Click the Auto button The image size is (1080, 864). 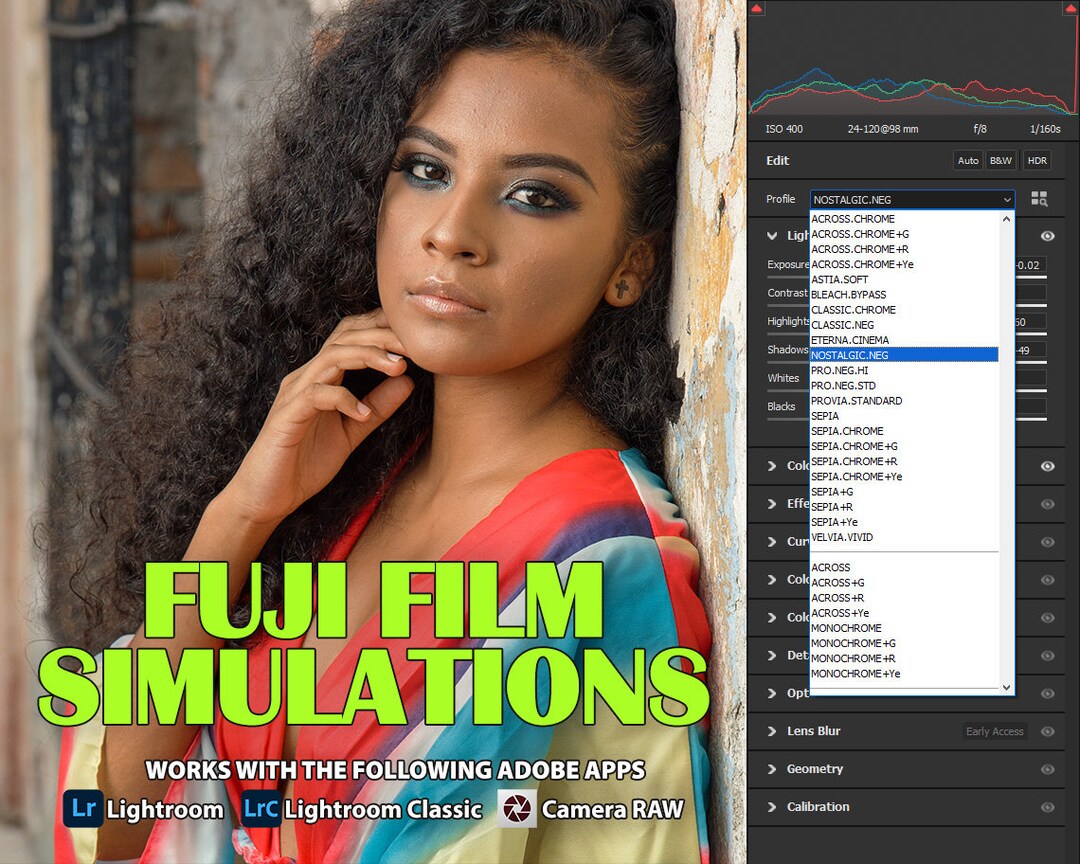click(967, 160)
